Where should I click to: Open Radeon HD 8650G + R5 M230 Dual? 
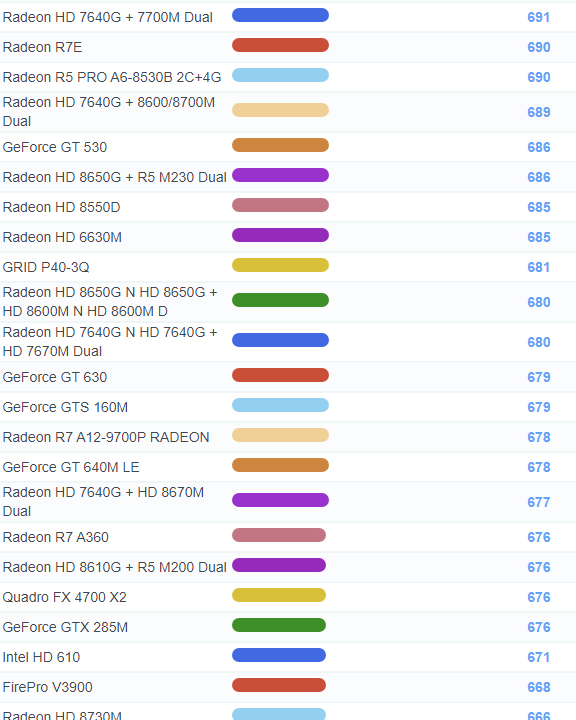(x=115, y=177)
